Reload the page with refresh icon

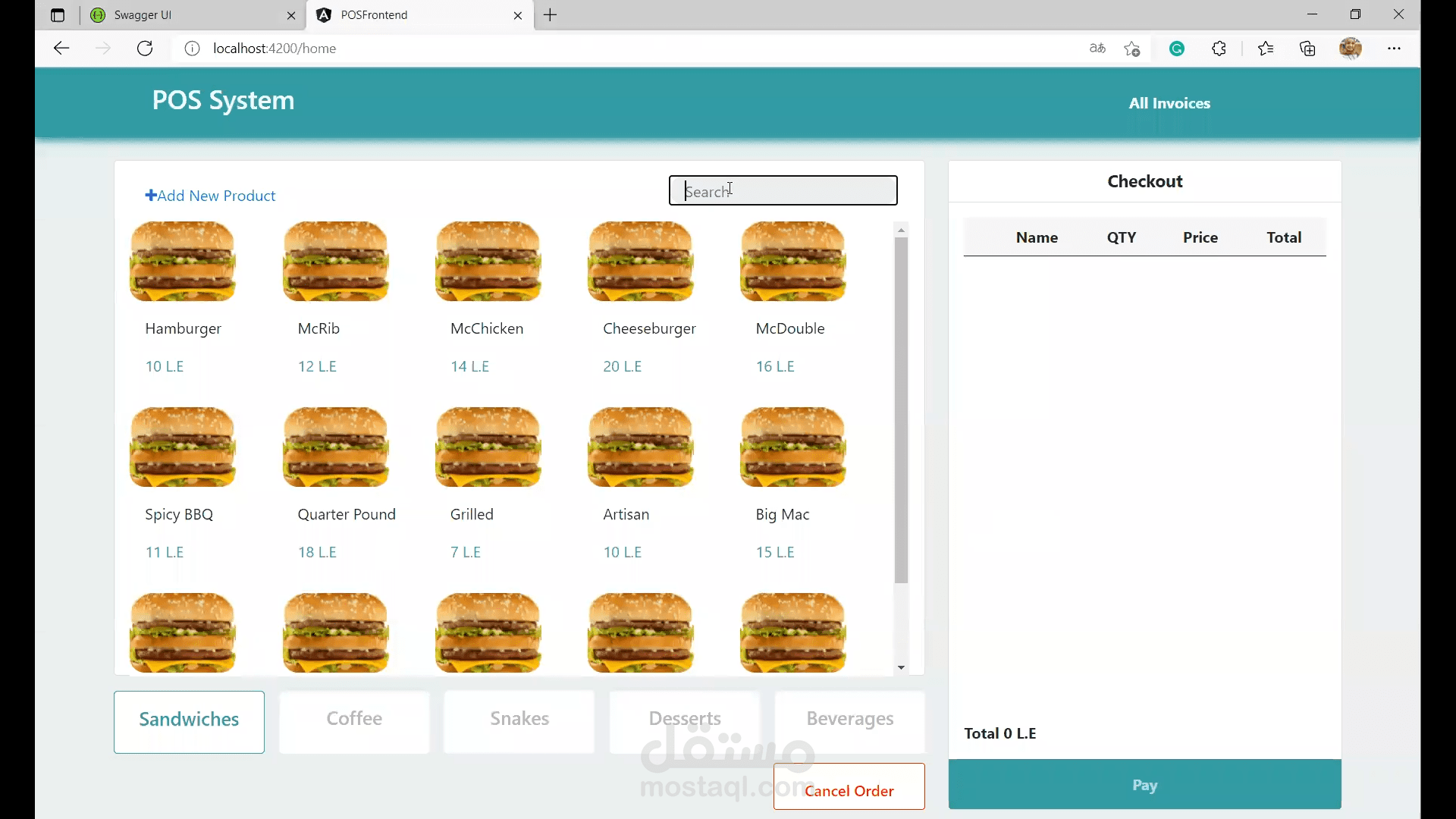click(x=145, y=49)
